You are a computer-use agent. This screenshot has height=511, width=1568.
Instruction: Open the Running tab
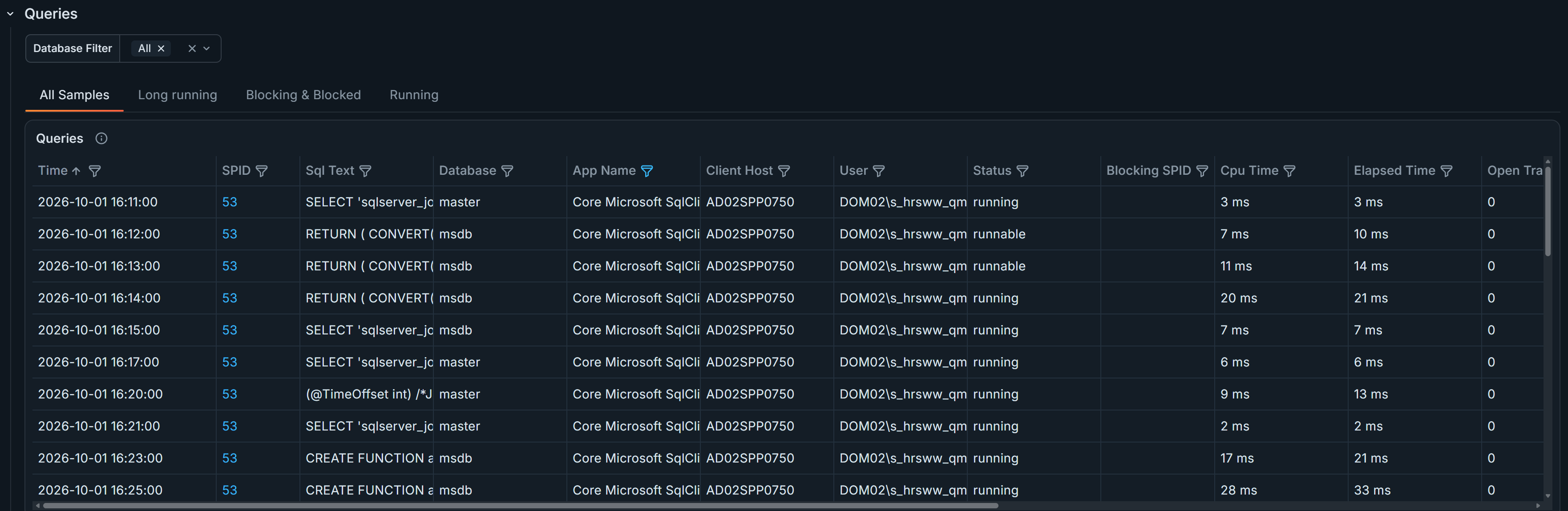414,95
